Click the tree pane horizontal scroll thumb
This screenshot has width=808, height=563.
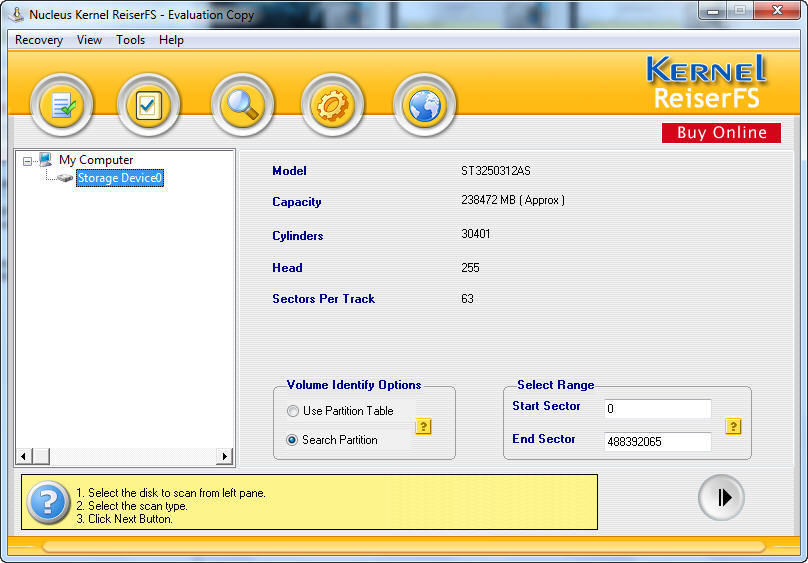(41, 456)
